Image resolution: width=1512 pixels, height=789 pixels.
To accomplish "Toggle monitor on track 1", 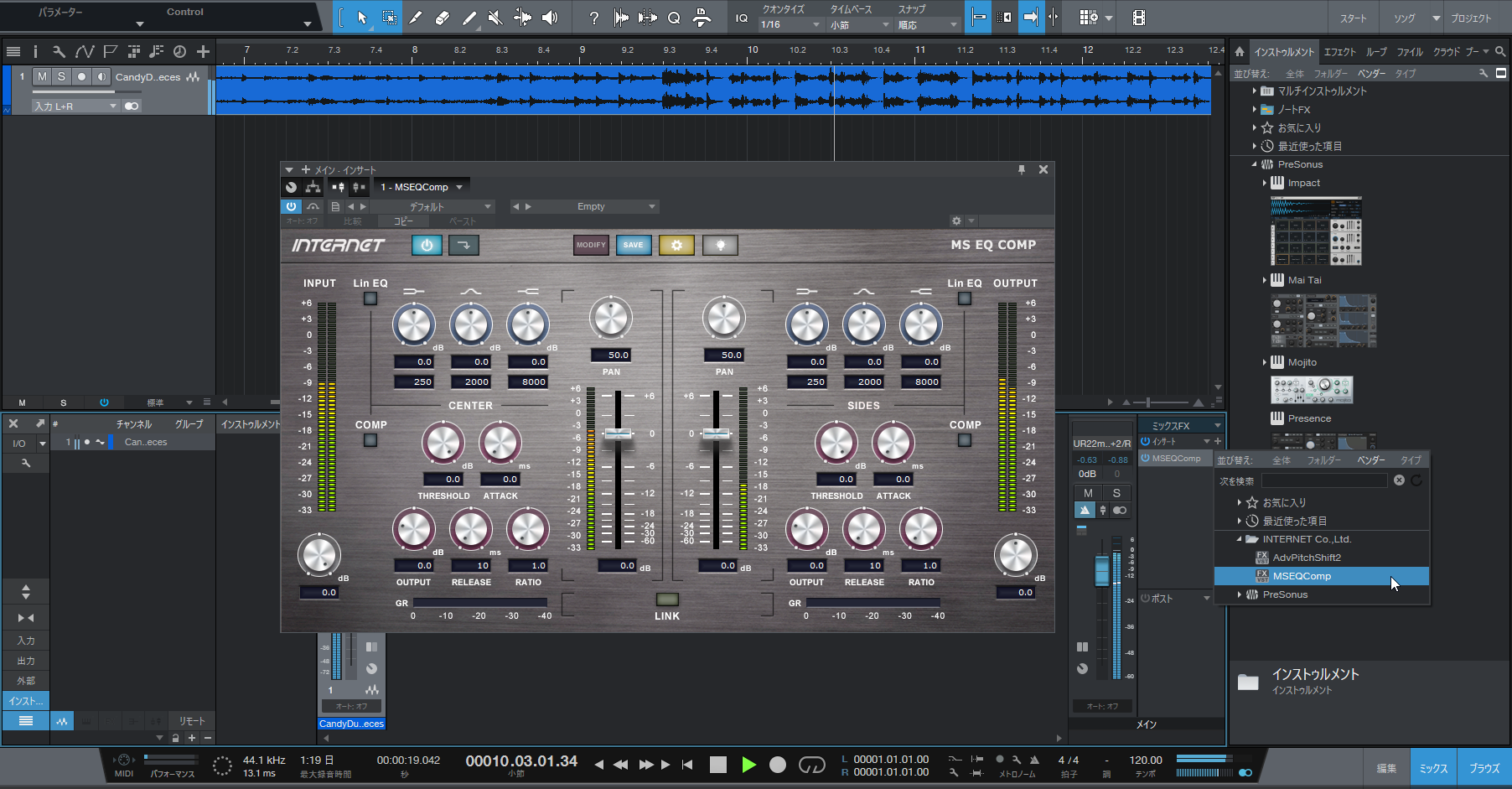I will (x=101, y=77).
